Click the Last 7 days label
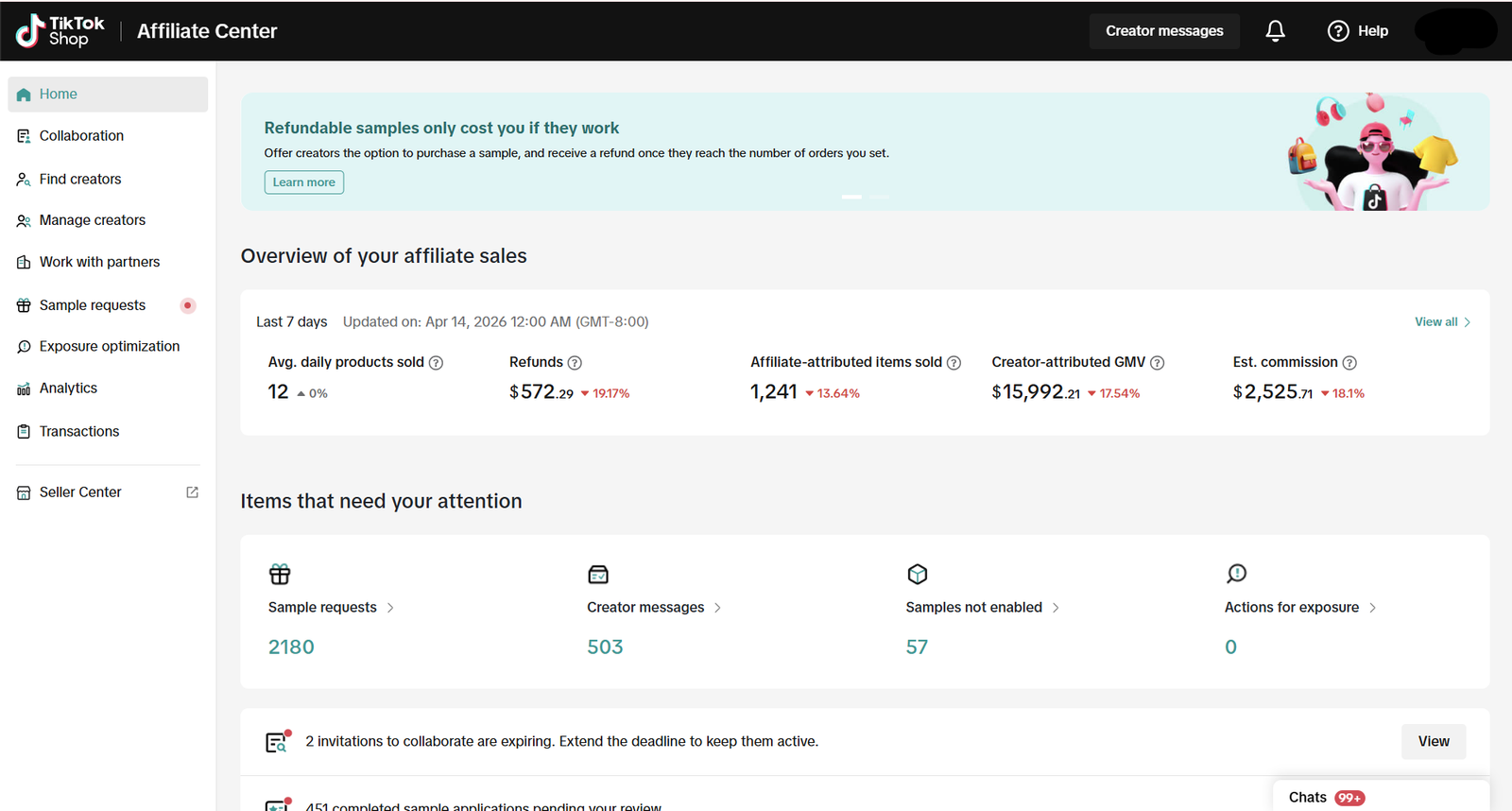 (x=292, y=322)
